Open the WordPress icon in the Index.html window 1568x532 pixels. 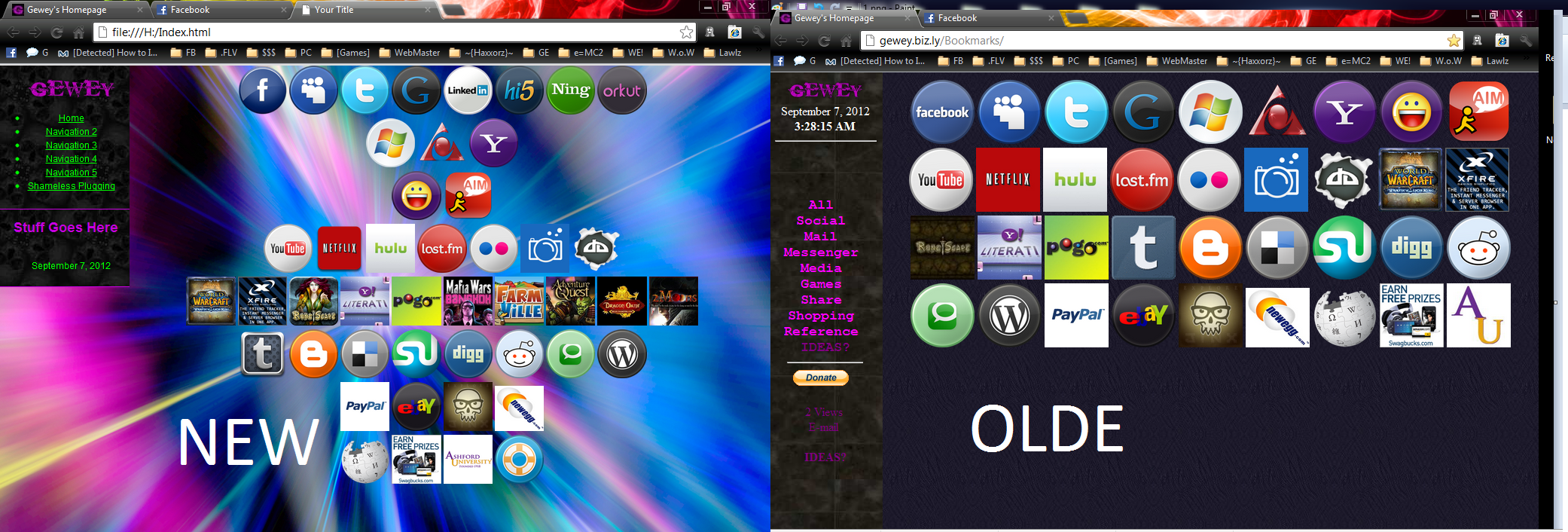(621, 353)
